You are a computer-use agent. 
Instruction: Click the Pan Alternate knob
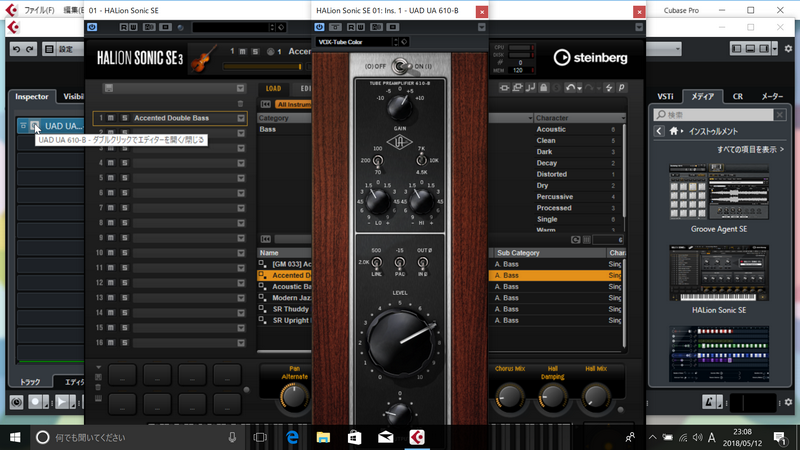tap(294, 397)
